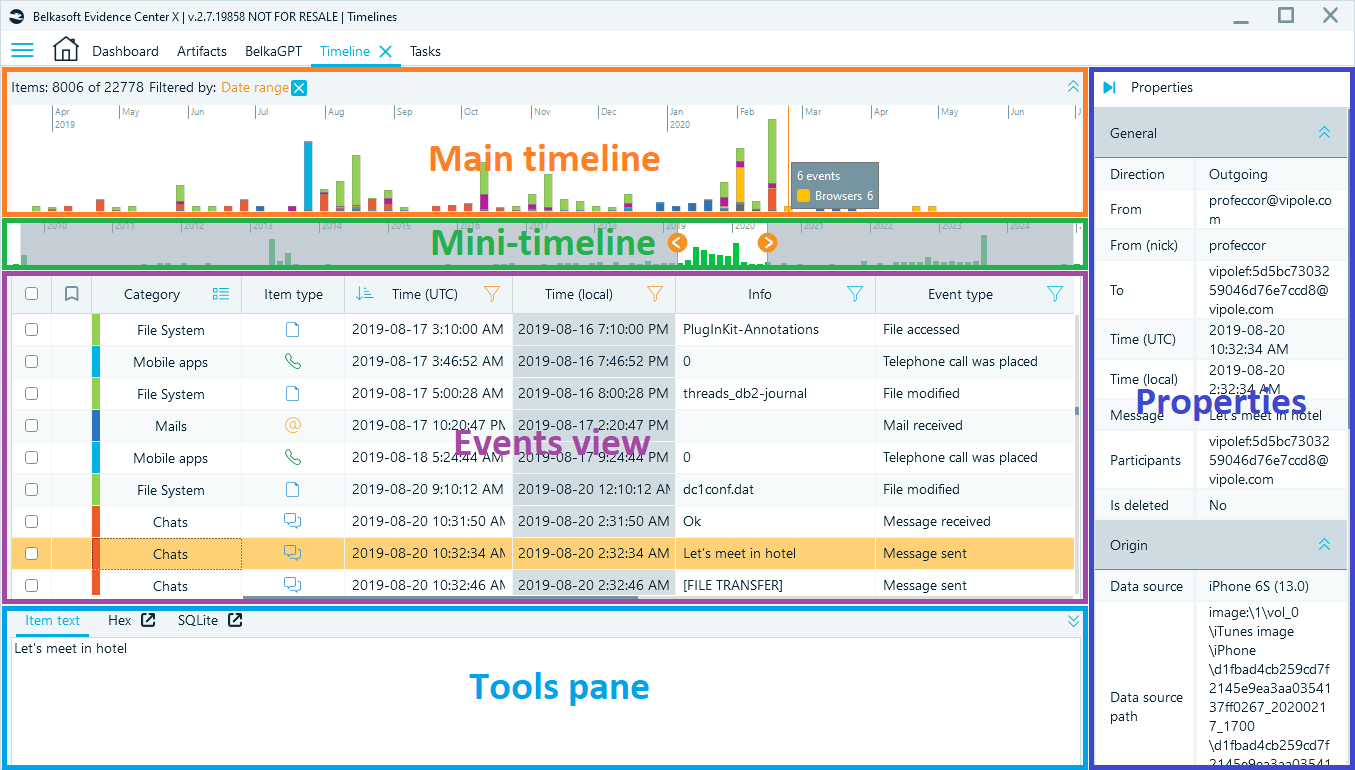Click phone icon in 5:24:44 AM call row

[x=293, y=458]
